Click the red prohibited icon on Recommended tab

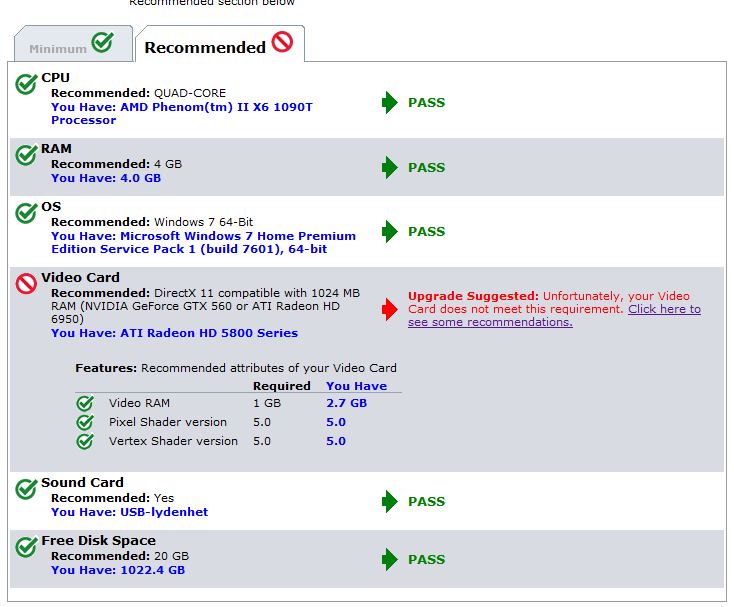point(282,42)
